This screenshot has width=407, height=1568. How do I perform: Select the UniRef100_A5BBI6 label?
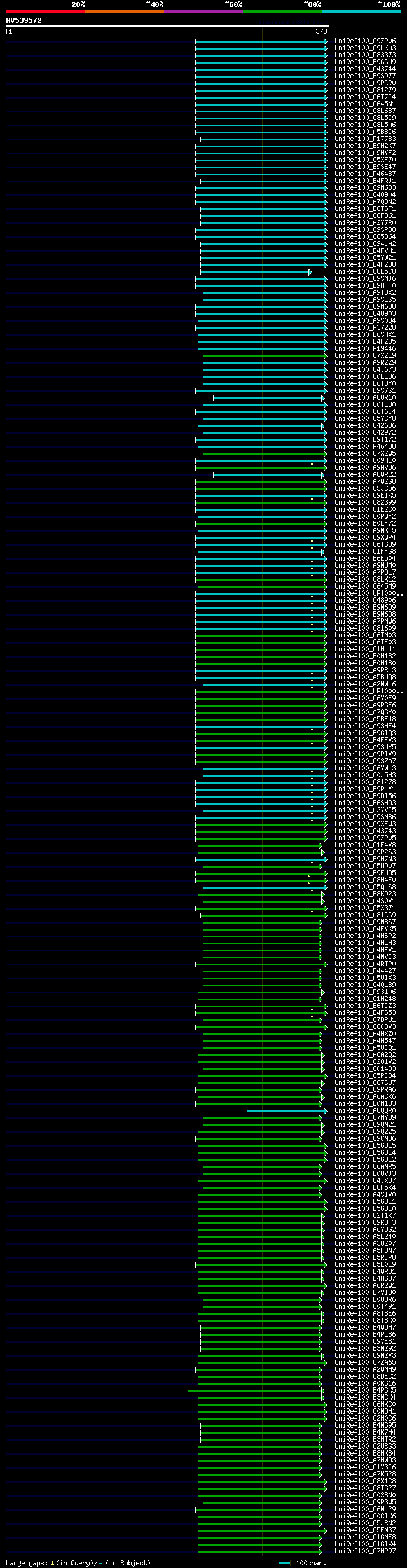[365, 132]
